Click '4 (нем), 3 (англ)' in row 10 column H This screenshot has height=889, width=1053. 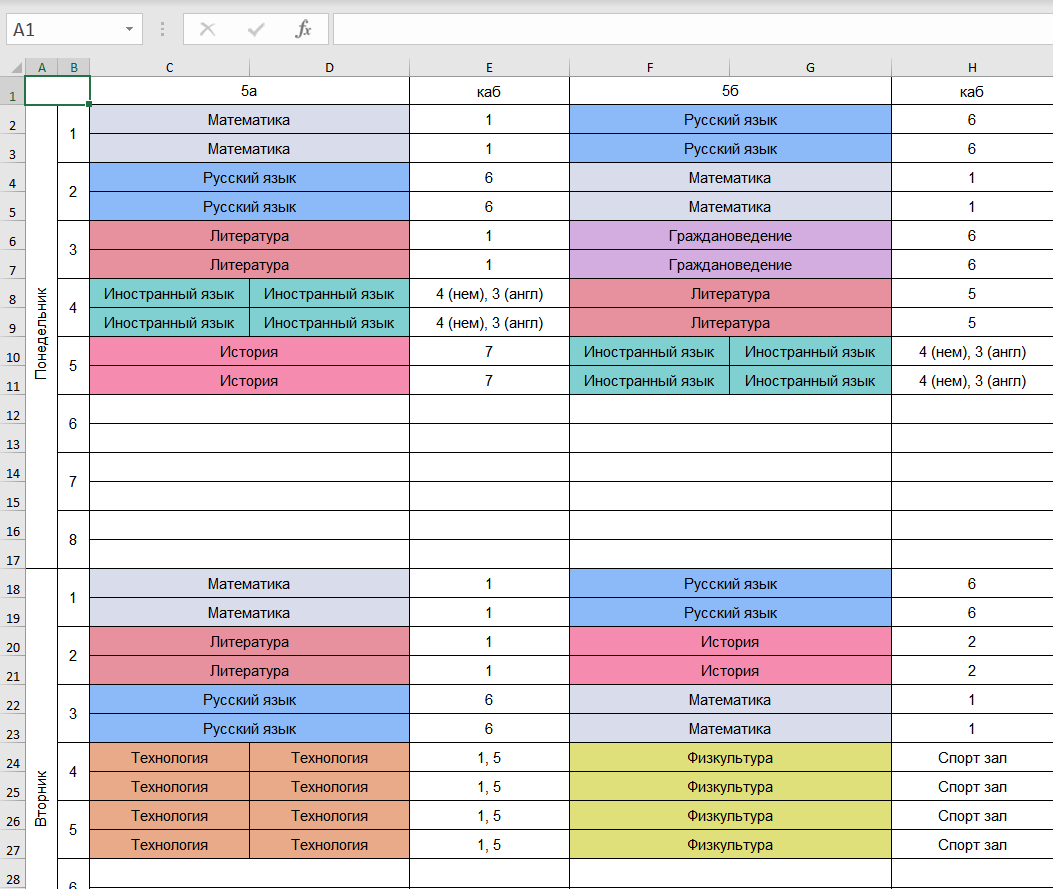click(x=972, y=352)
